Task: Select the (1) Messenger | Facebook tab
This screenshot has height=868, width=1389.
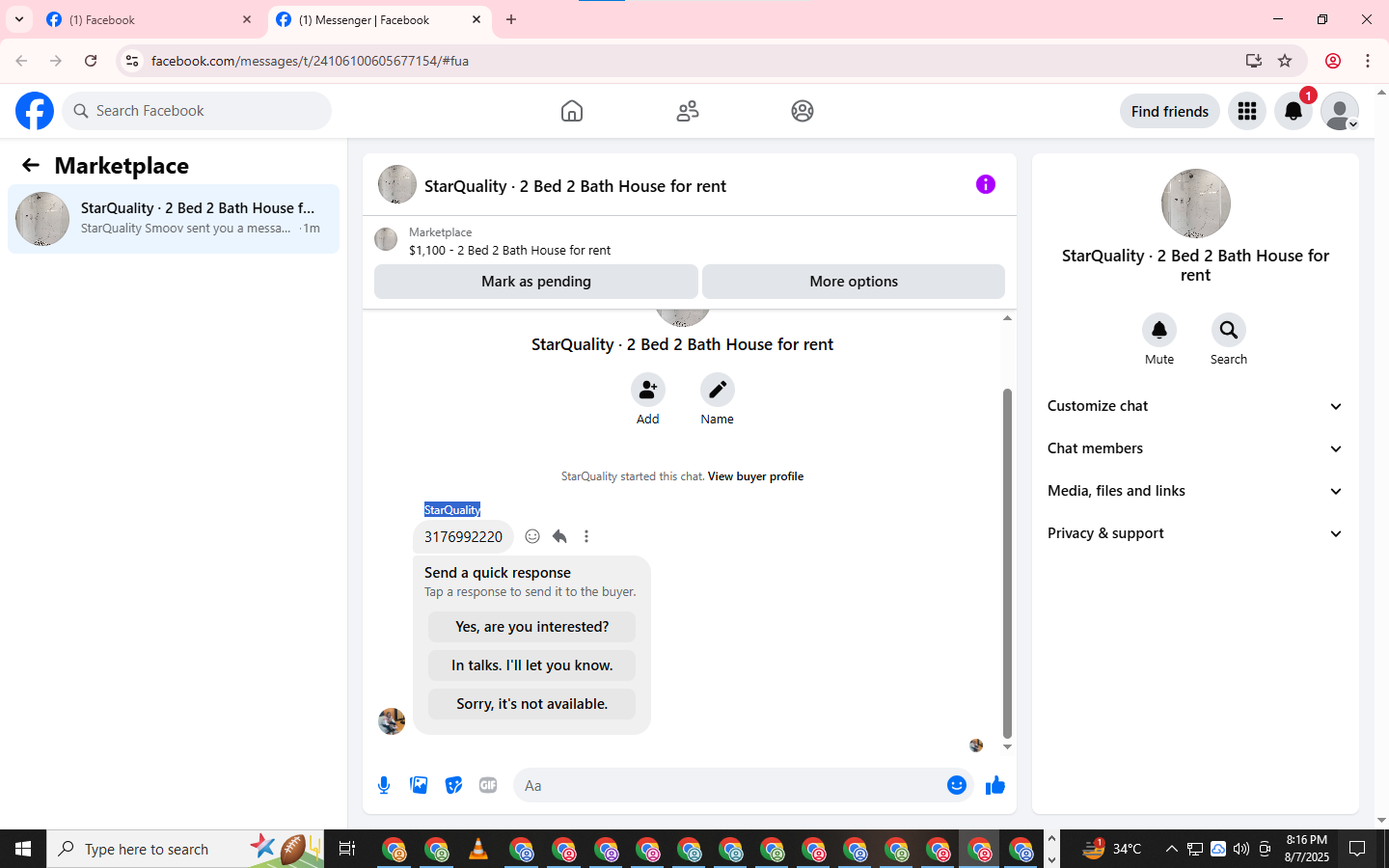Action: (379, 19)
